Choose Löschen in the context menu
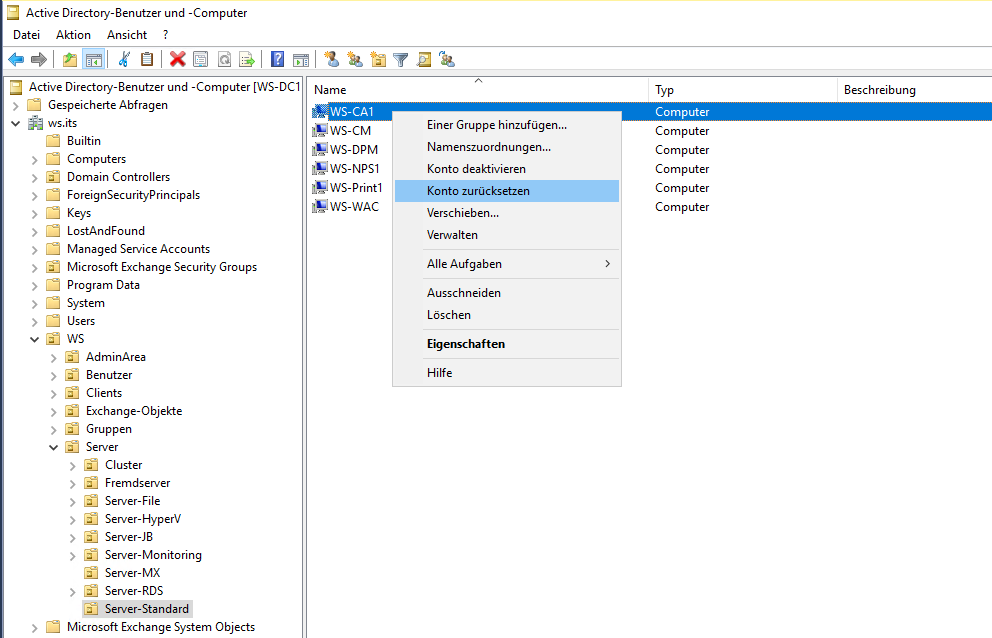This screenshot has width=992, height=638. pyautogui.click(x=507, y=315)
